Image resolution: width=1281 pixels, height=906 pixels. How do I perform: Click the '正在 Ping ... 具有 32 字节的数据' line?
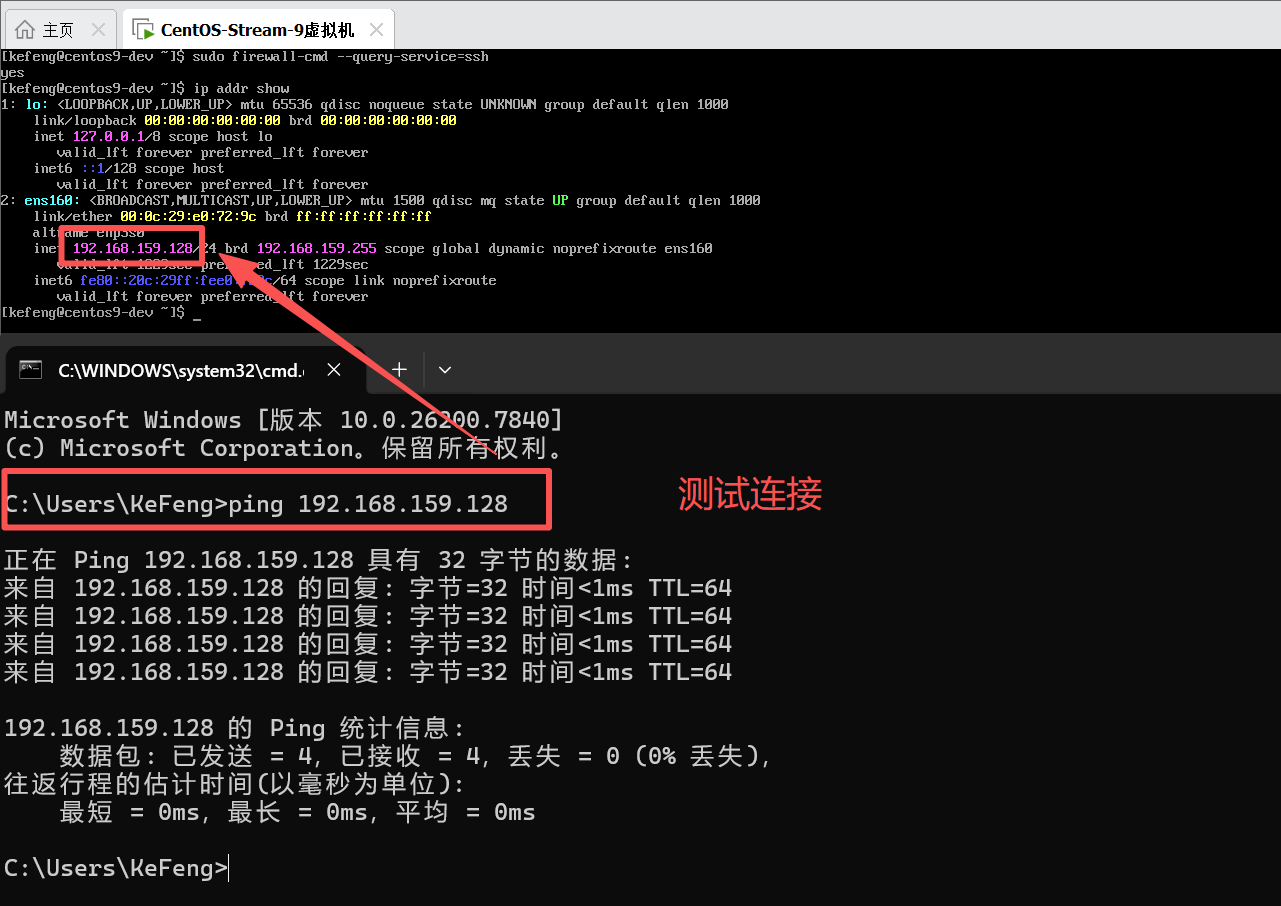(319, 560)
